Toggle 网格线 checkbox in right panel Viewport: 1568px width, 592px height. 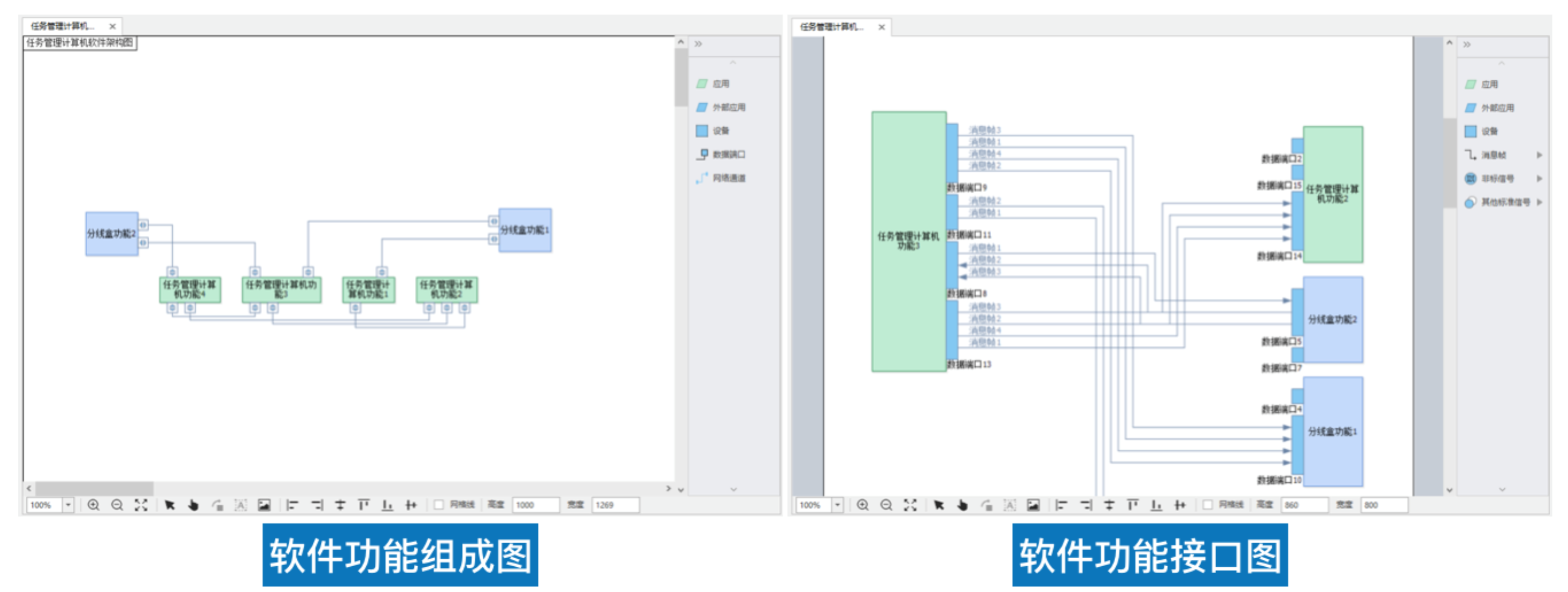[x=1208, y=505]
